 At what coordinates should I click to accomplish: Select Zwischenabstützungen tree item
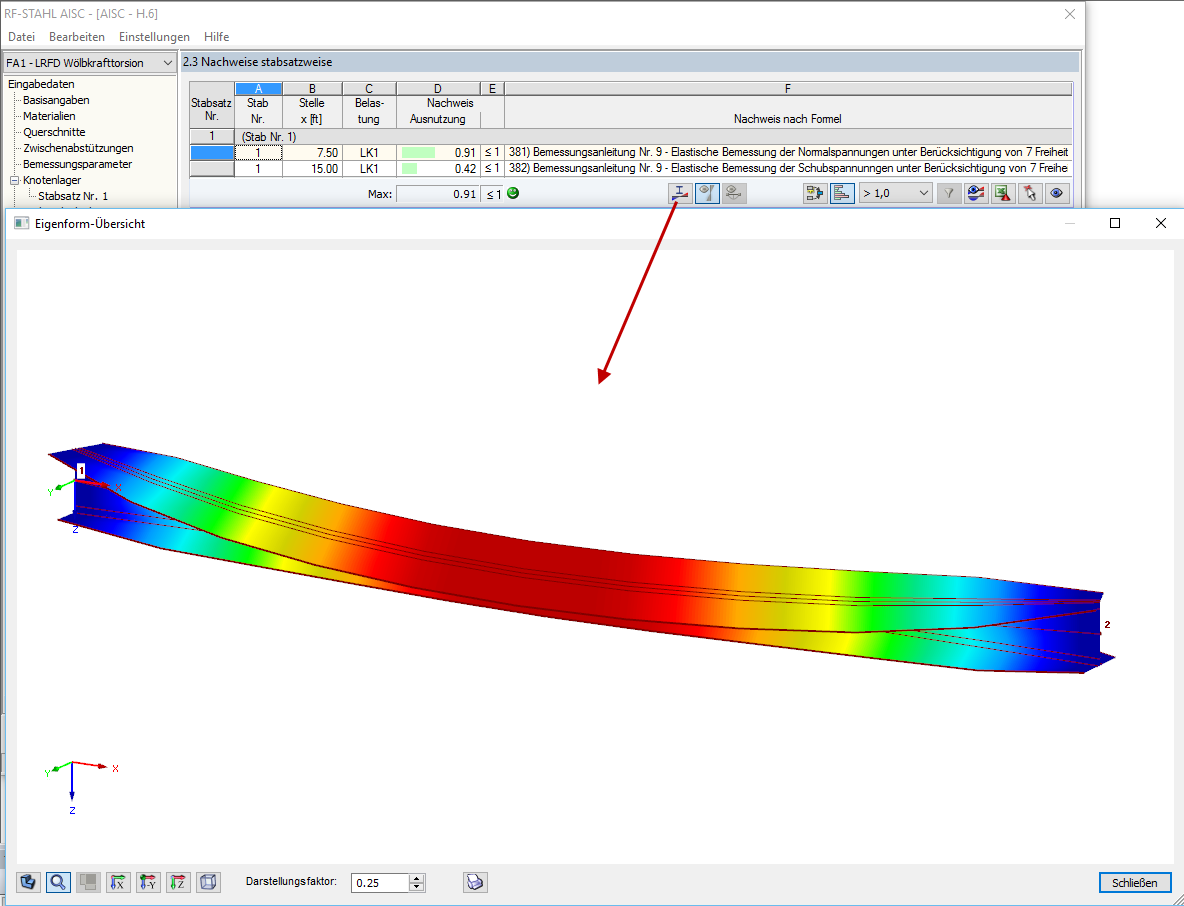pos(78,148)
